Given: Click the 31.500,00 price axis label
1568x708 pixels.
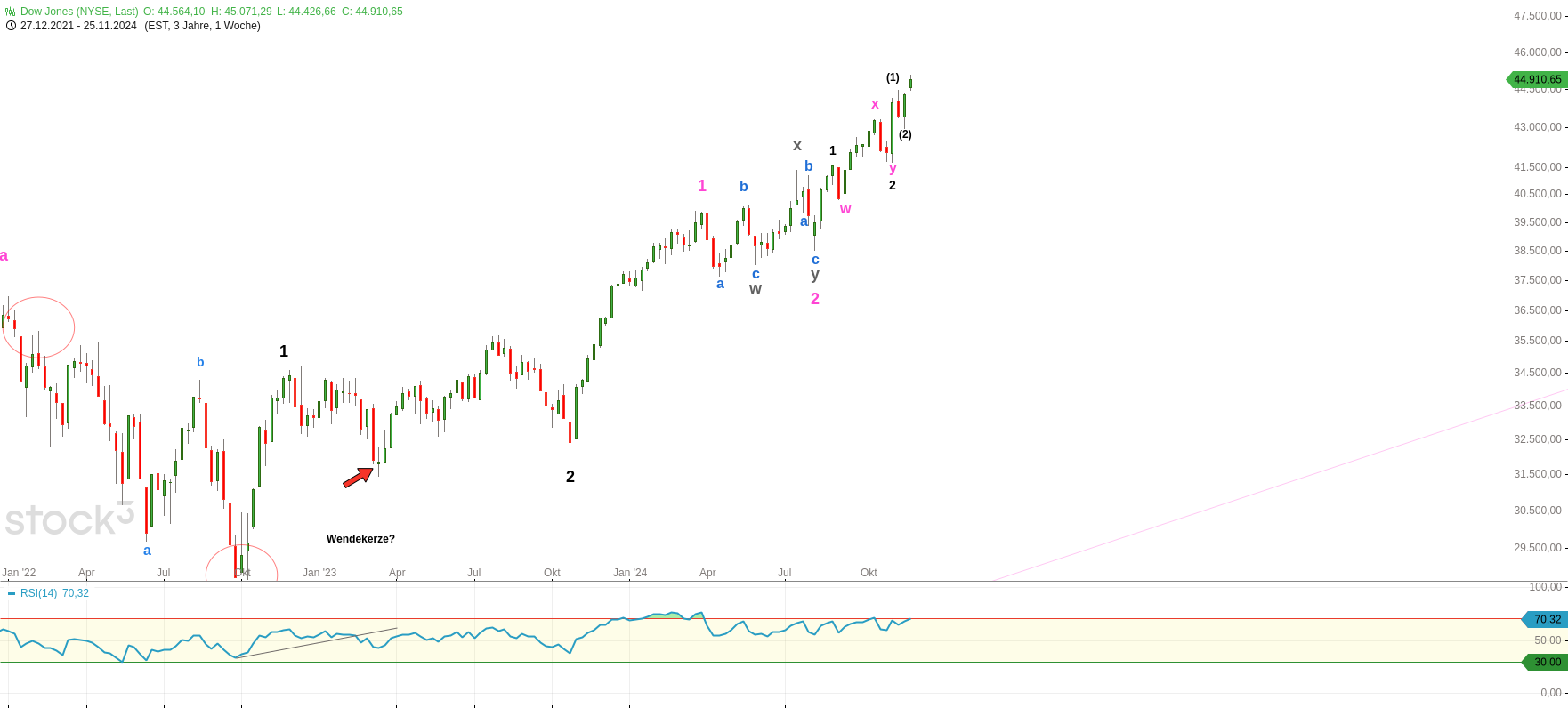Looking at the screenshot, I should pyautogui.click(x=1538, y=474).
